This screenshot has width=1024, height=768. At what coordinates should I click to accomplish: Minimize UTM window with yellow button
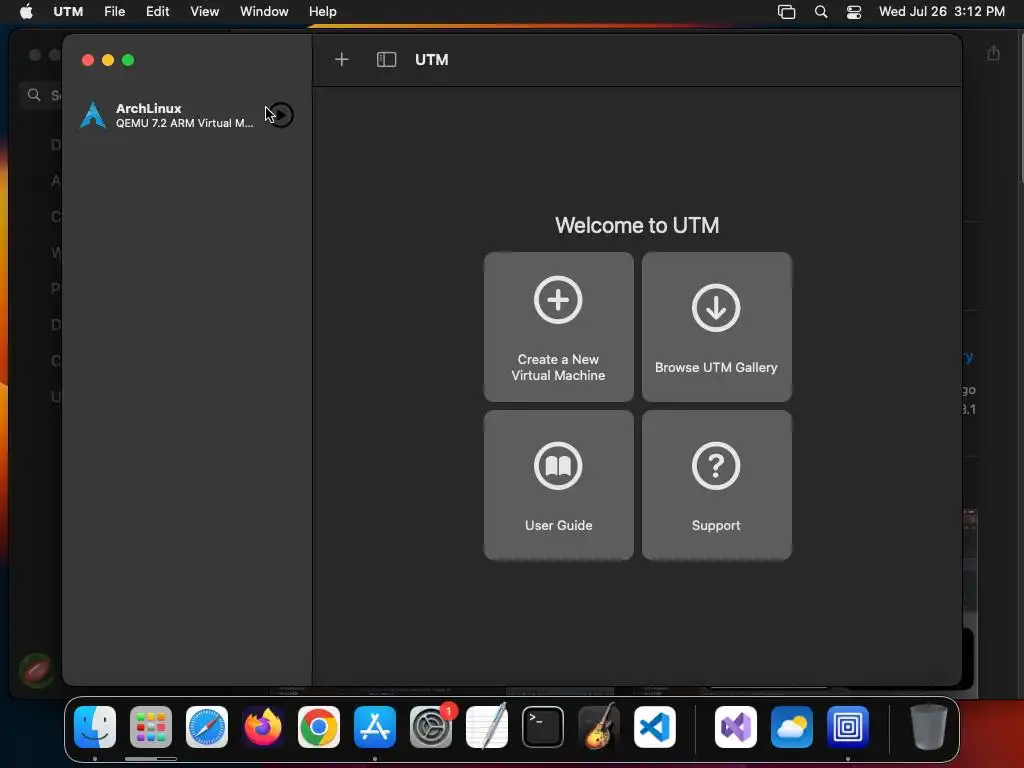tap(108, 60)
